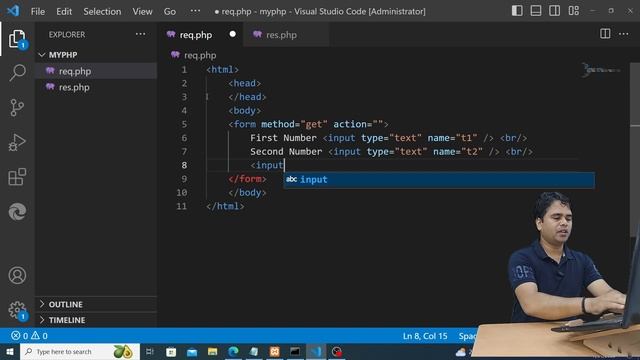Image resolution: width=640 pixels, height=360 pixels.
Task: Show more menu items via title bar ellipsis
Action: pyautogui.click(x=196, y=11)
